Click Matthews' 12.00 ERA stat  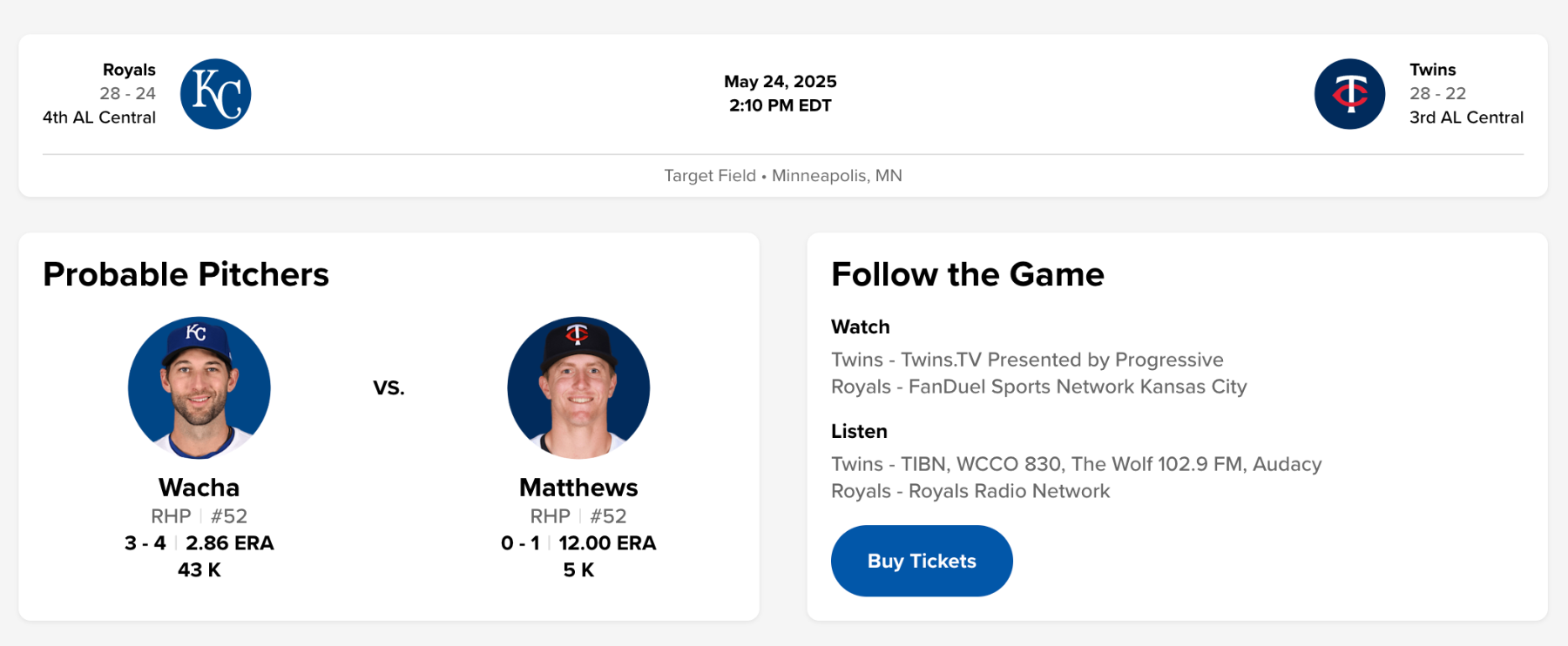[607, 543]
